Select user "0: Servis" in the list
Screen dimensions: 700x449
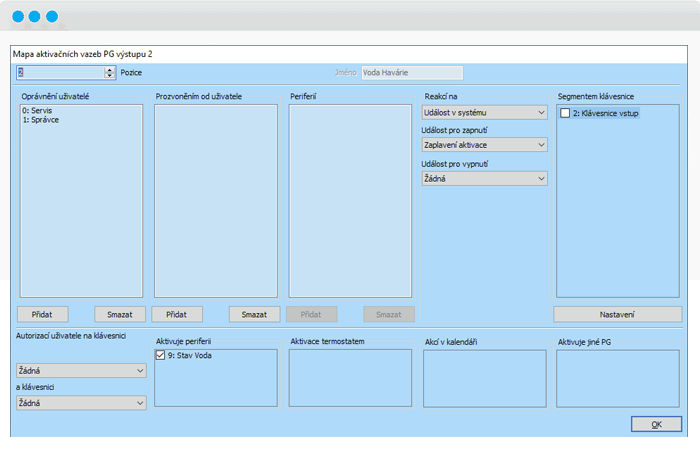pos(37,111)
